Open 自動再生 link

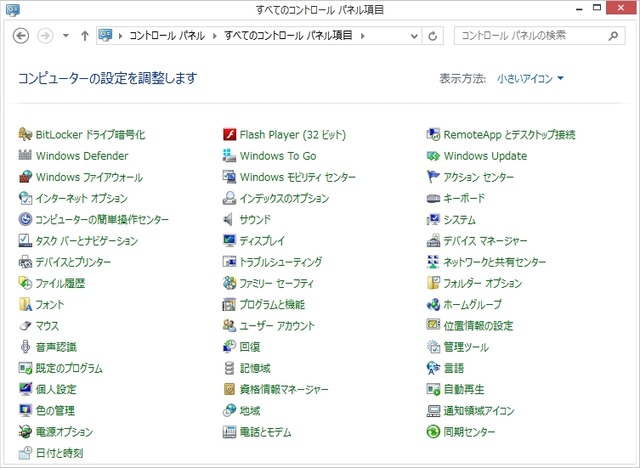tap(464, 389)
